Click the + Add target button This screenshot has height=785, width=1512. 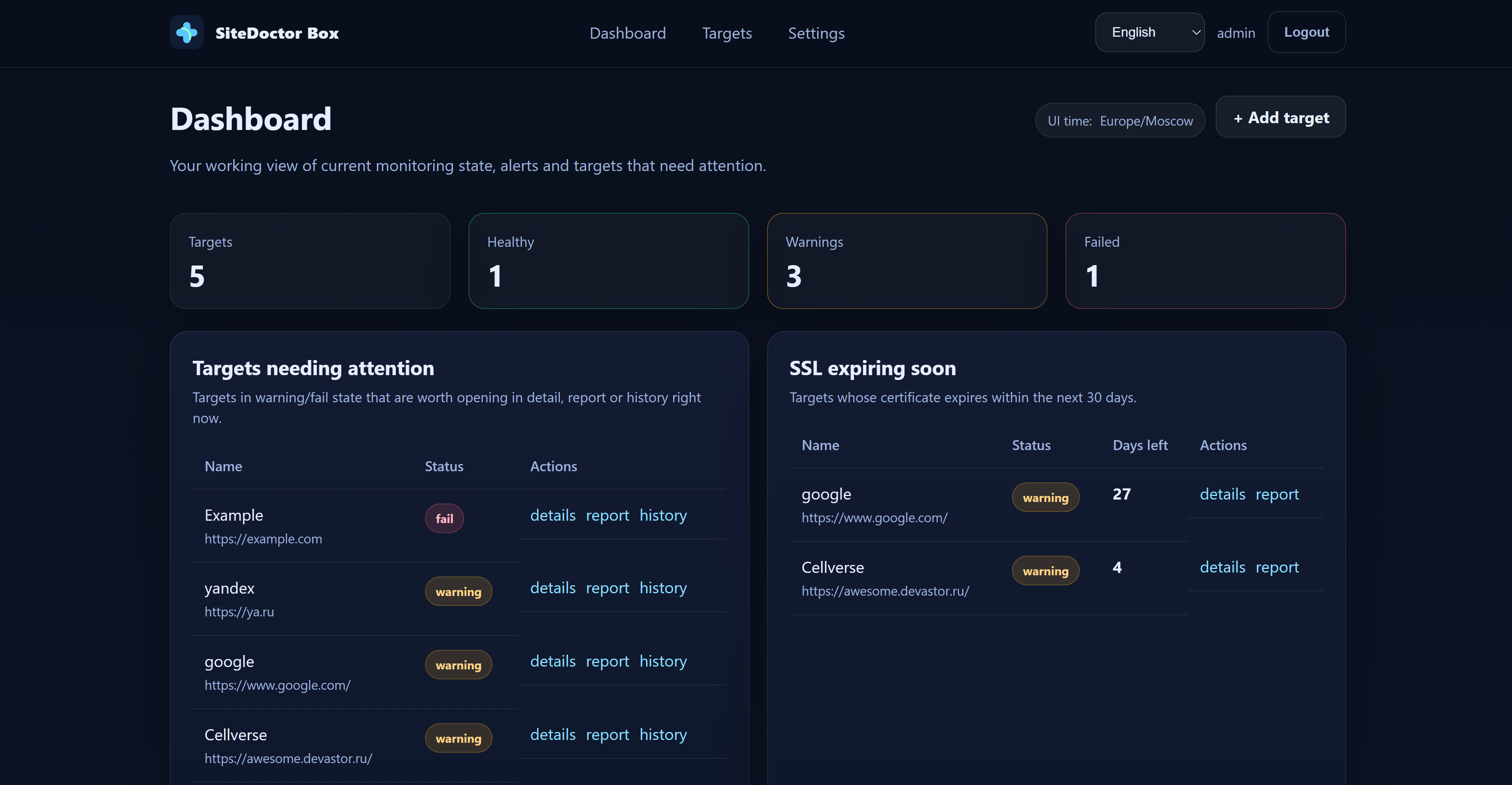tap(1280, 117)
